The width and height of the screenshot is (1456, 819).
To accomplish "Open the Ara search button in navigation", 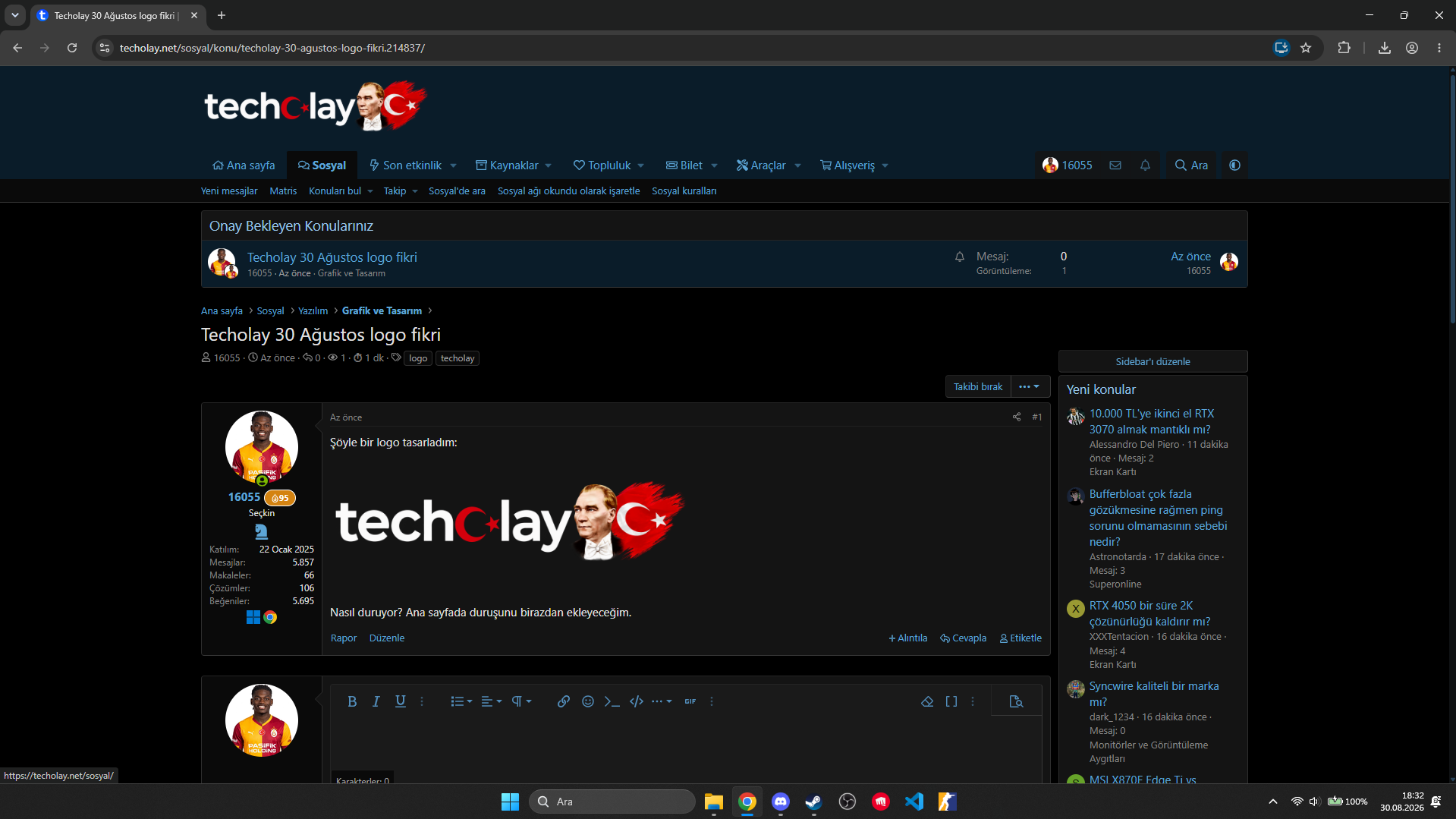I will click(1191, 165).
